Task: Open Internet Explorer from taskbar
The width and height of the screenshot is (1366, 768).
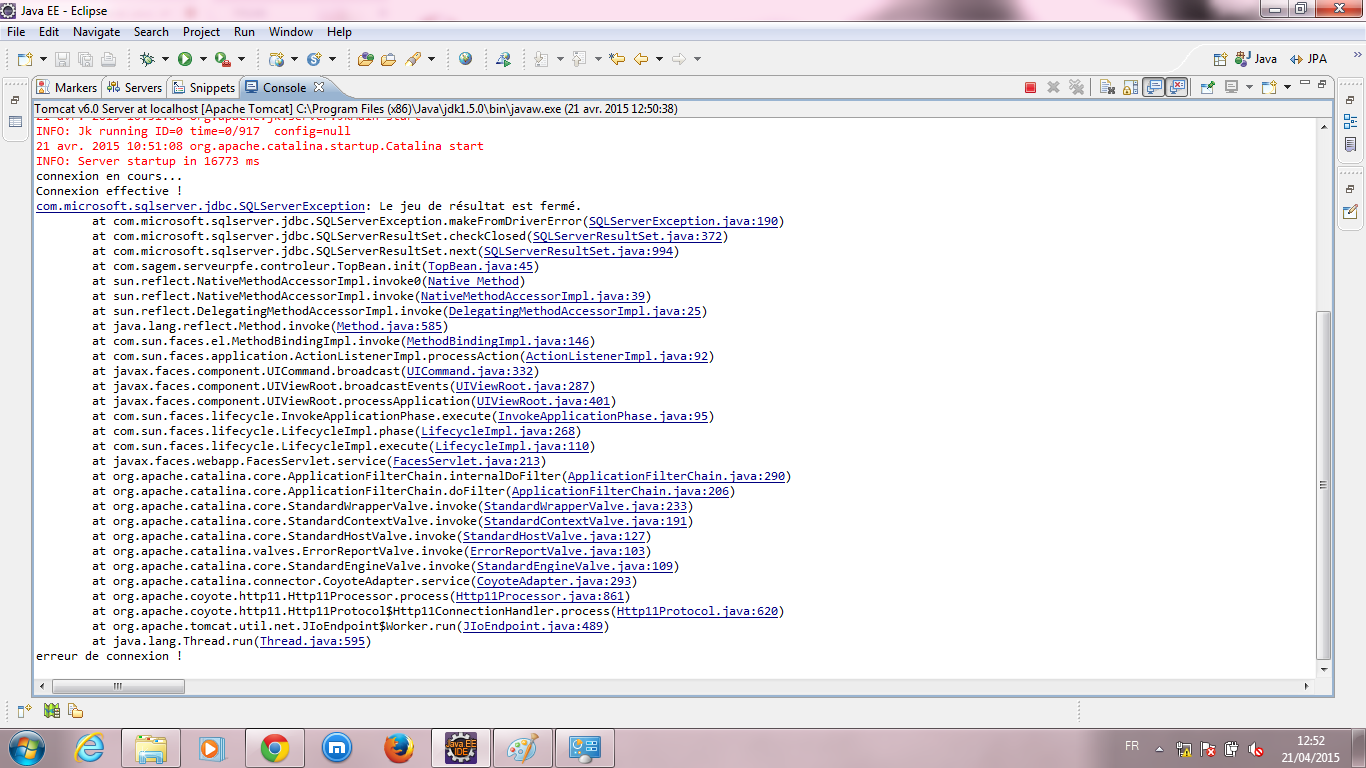Action: click(x=90, y=747)
